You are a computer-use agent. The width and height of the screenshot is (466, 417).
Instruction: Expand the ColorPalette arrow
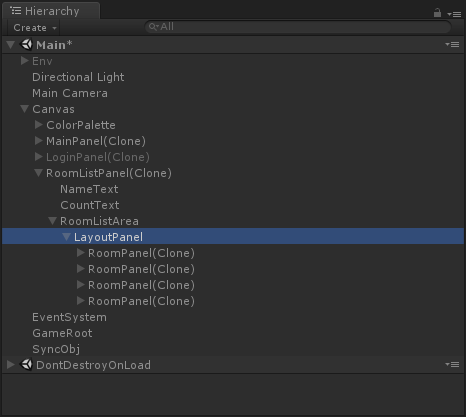pyautogui.click(x=39, y=125)
